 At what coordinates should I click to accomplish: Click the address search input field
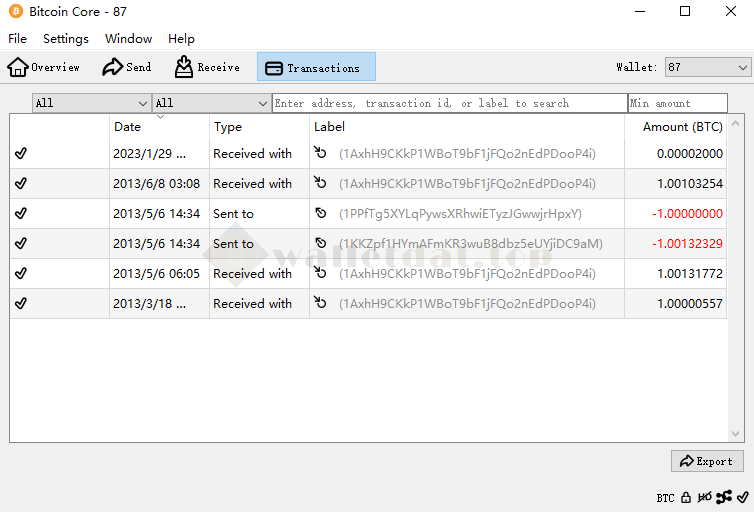(x=449, y=103)
